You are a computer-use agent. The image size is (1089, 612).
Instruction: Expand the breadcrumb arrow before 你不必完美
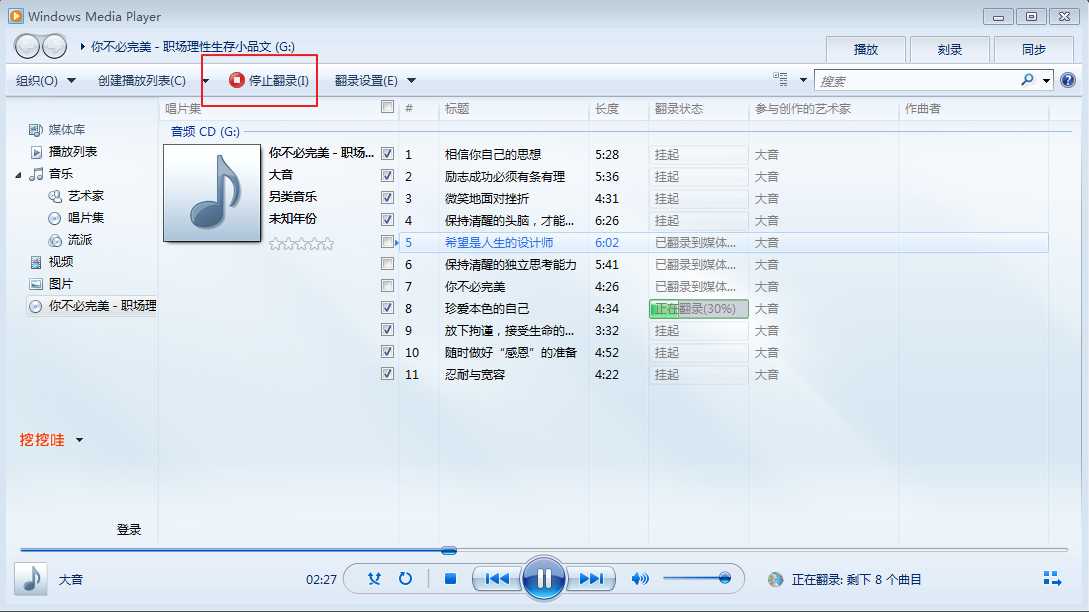tap(82, 47)
